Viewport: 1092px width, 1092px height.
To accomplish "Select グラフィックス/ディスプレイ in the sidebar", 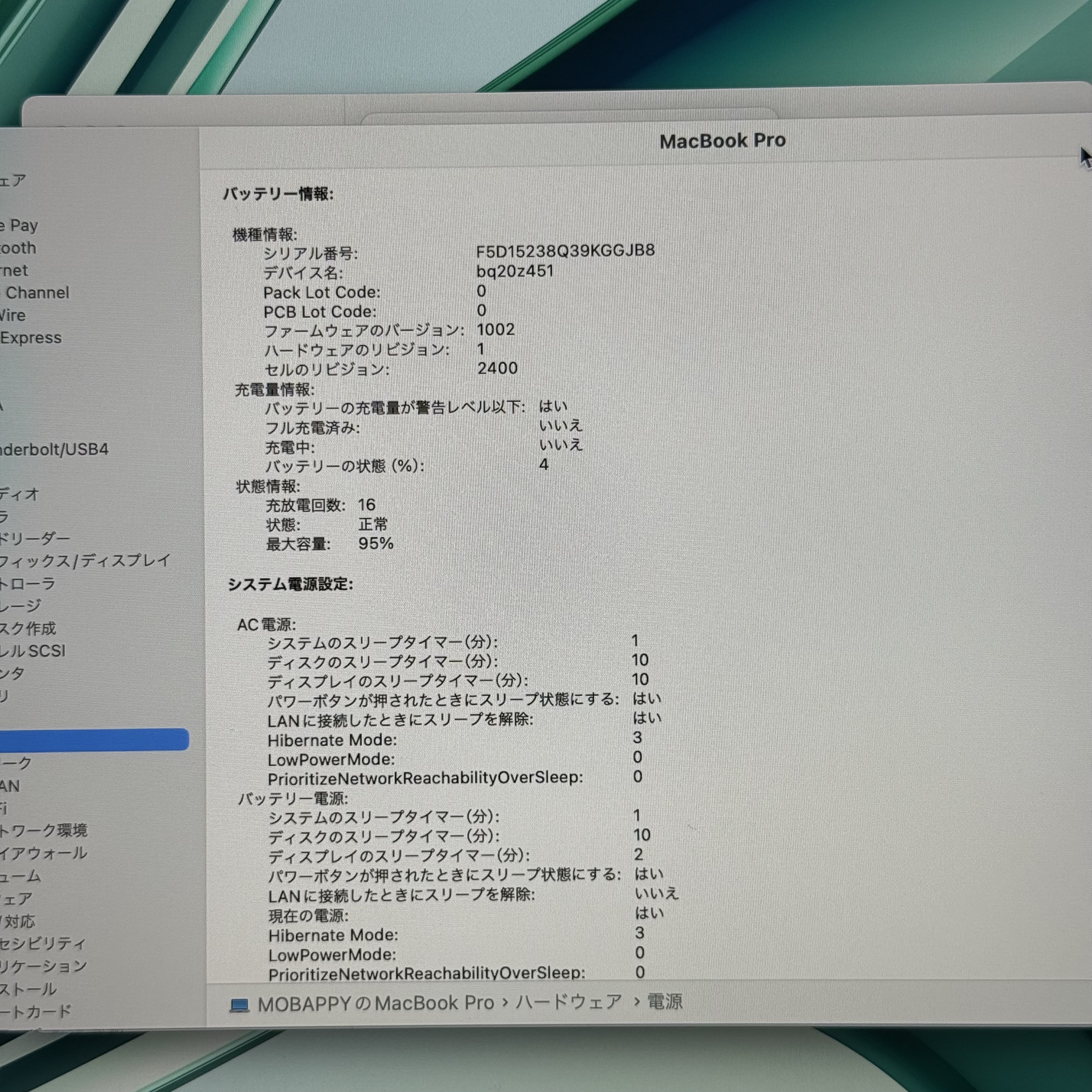I will point(85,561).
